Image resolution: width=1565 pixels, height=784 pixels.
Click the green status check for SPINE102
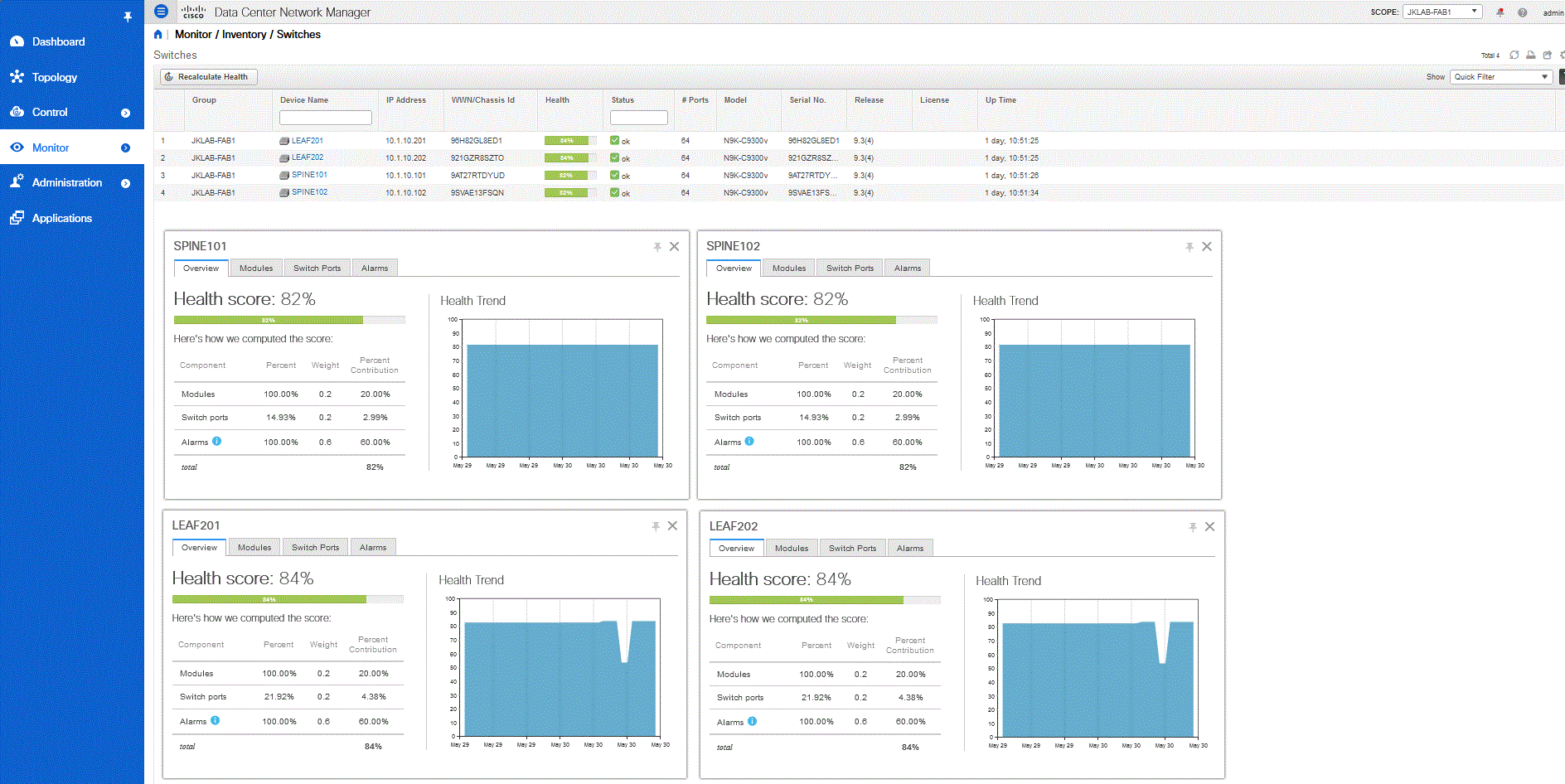coord(614,192)
